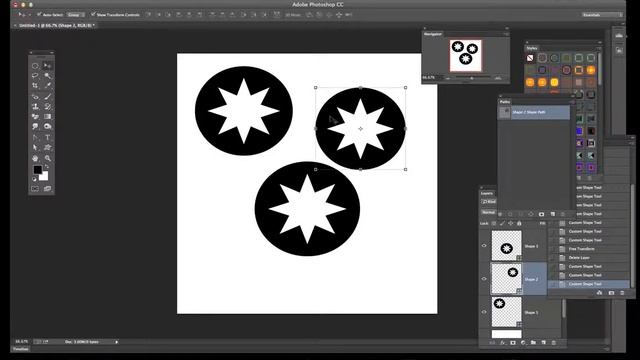The height and width of the screenshot is (360, 640).
Task: Delete current state in History panel
Action: (x=622, y=293)
